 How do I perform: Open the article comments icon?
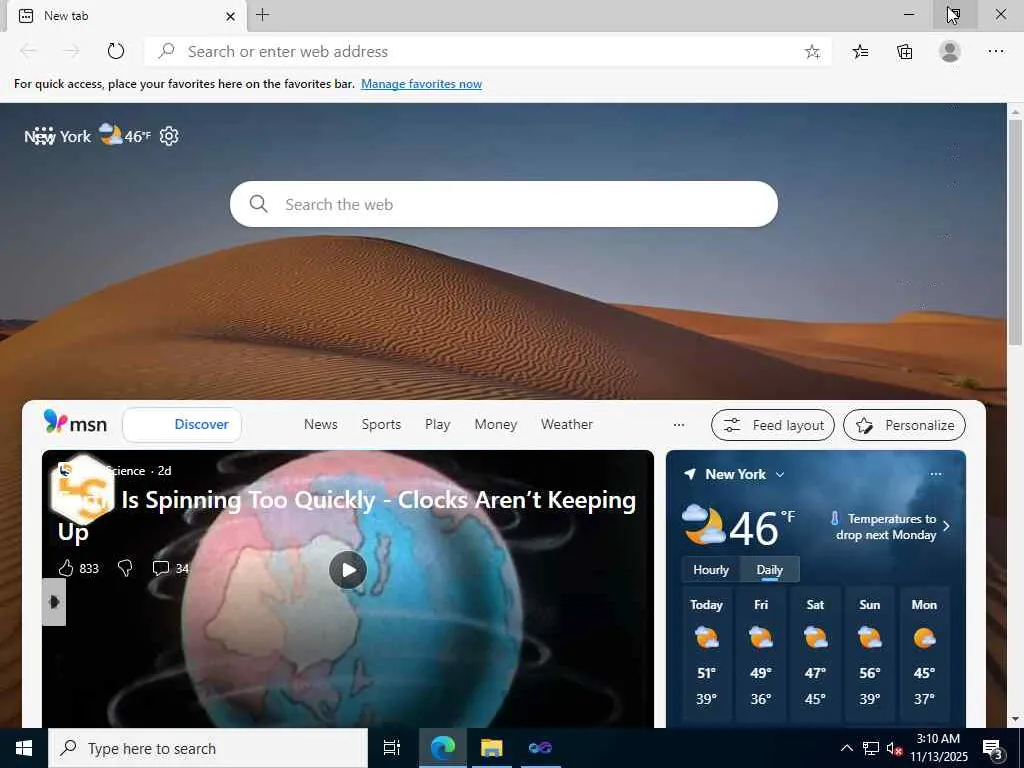coord(161,568)
